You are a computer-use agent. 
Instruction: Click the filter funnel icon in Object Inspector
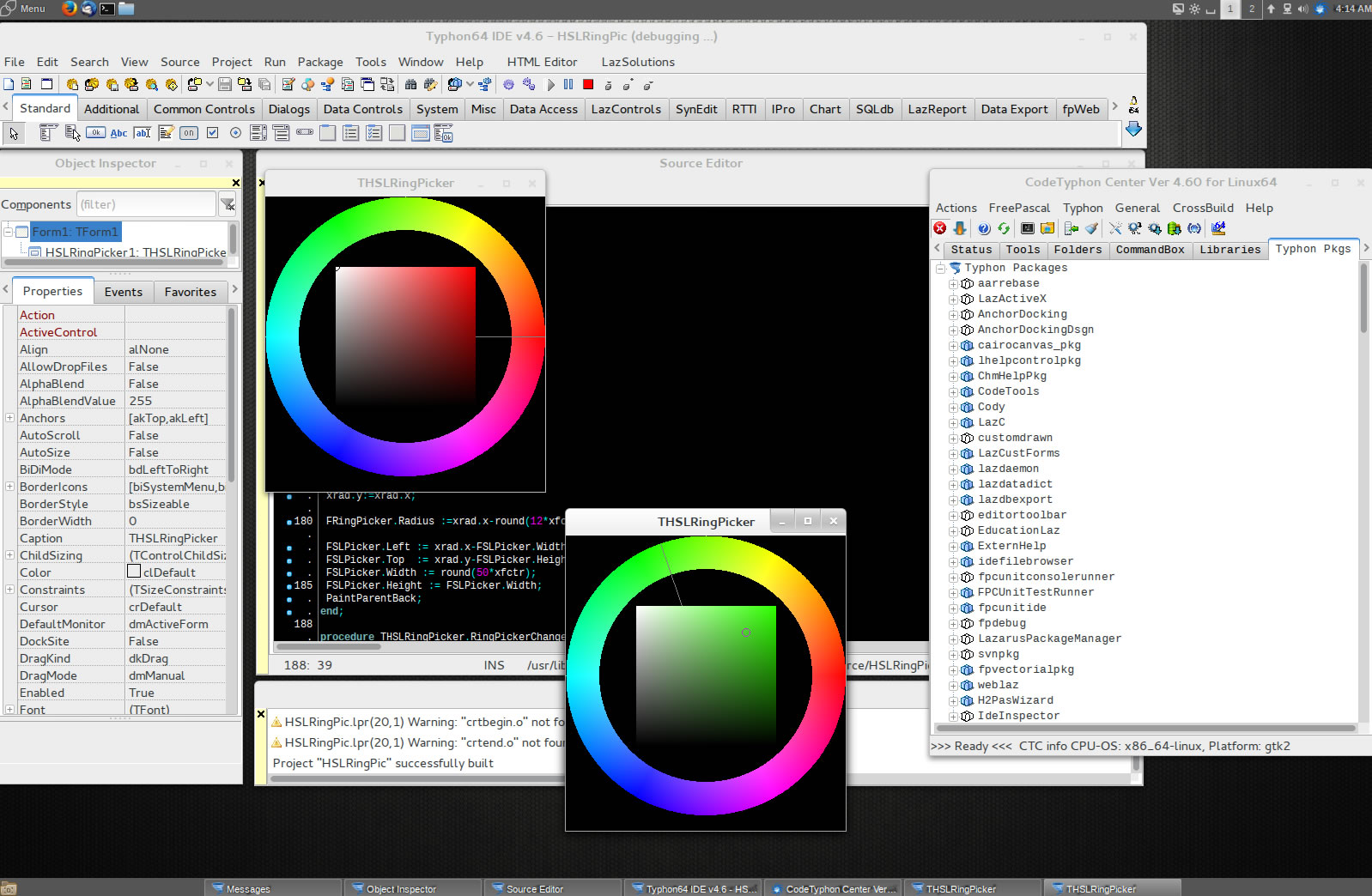click(x=228, y=204)
